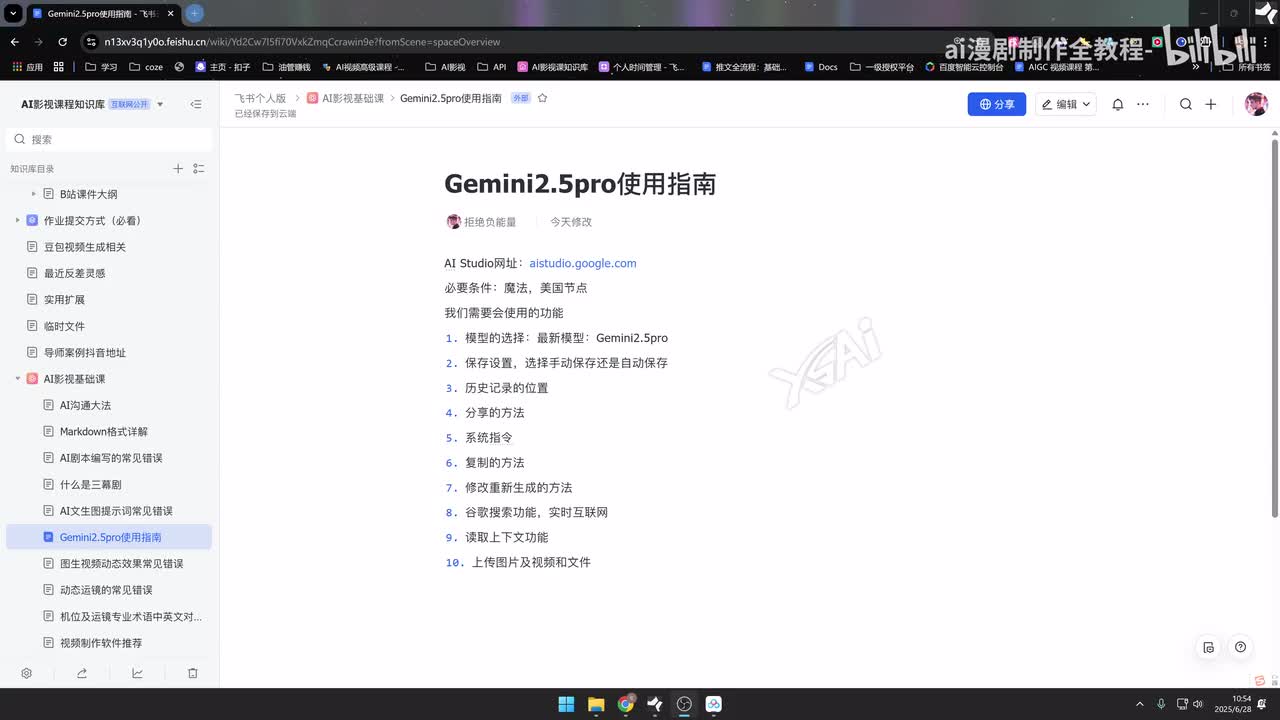
Task: Open the directory list options icon
Action: [199, 169]
